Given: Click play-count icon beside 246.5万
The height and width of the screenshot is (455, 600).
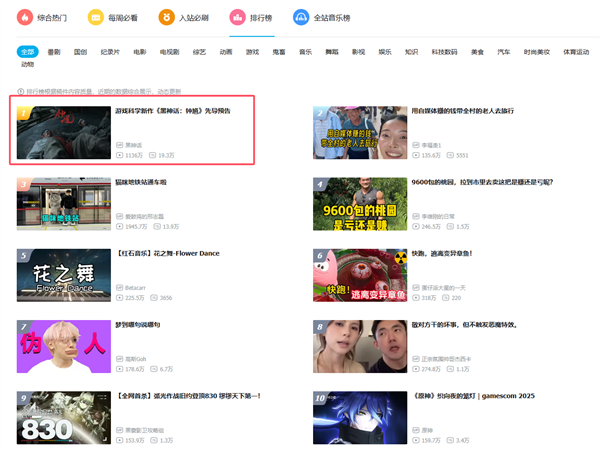Looking at the screenshot, I should coord(416,227).
